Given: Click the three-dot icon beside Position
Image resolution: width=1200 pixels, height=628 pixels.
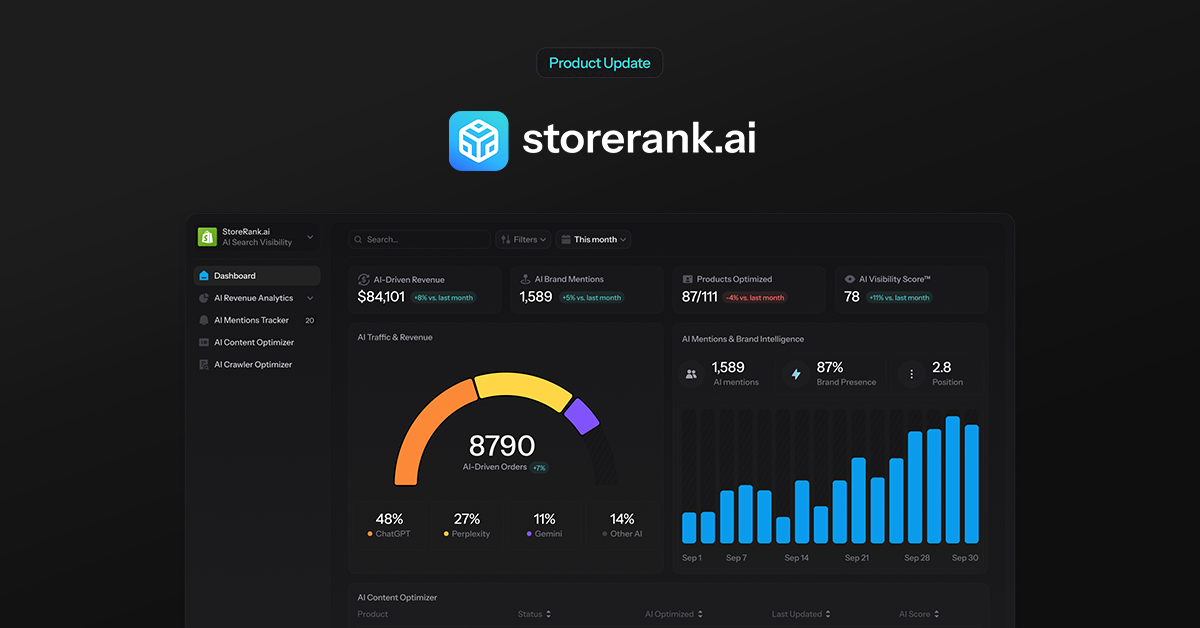Looking at the screenshot, I should click(x=911, y=374).
